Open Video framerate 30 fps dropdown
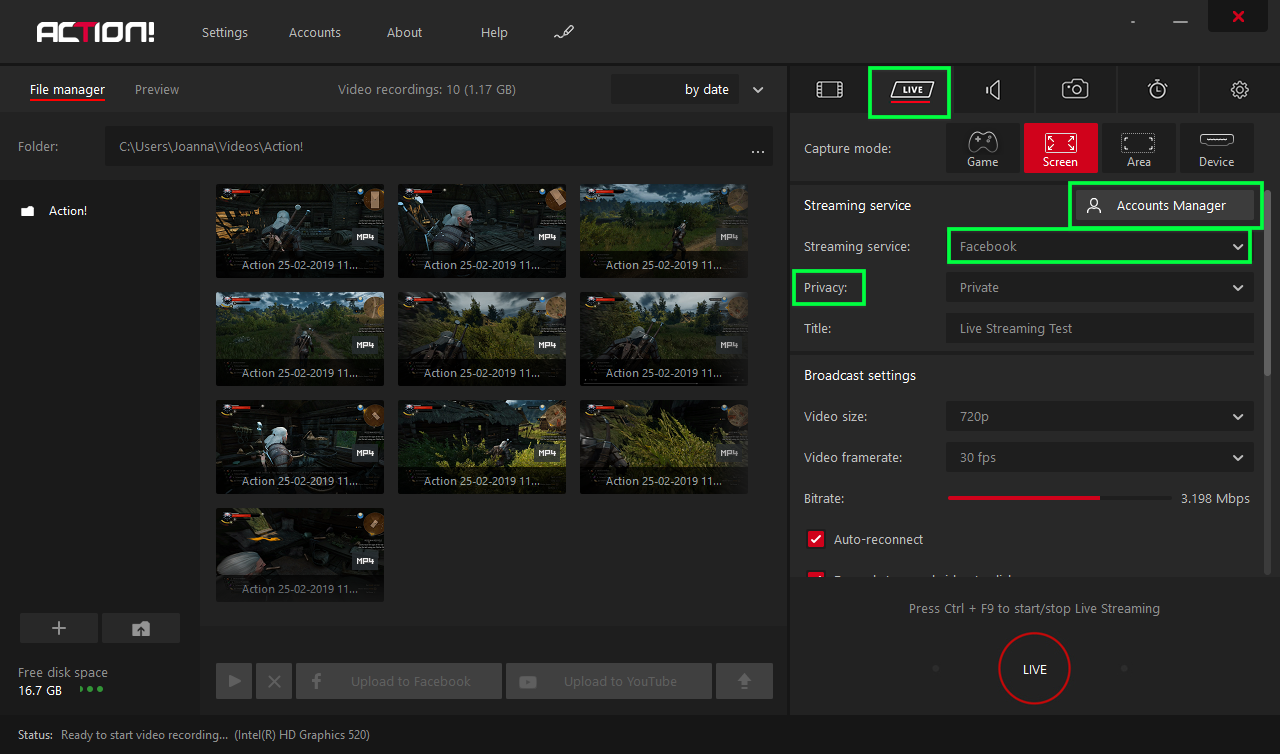 [1100, 457]
